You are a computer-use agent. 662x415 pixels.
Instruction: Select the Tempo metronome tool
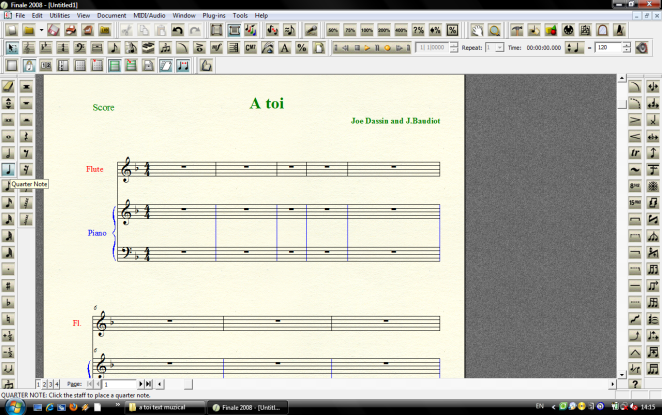619,30
